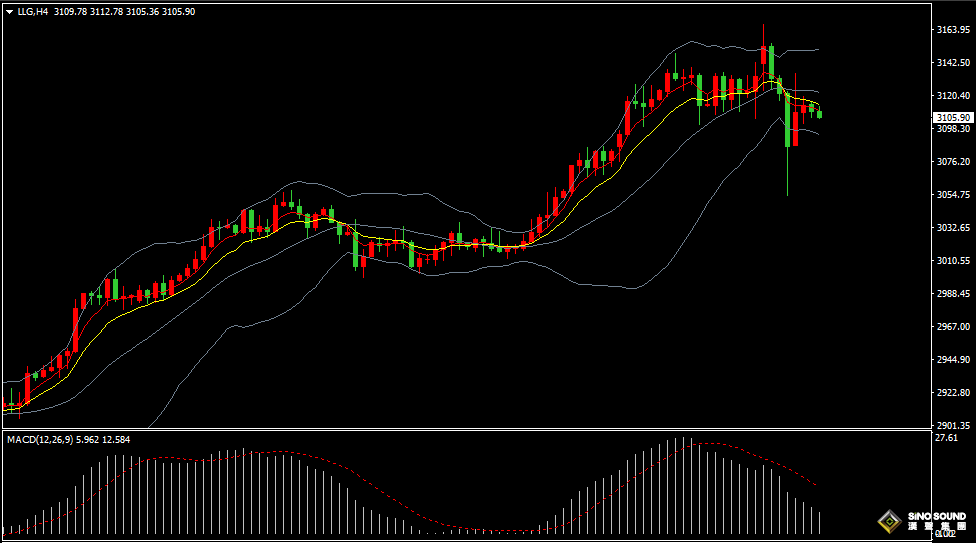Click the 3054.75 price axis label
The width and height of the screenshot is (976, 543).
pos(953,195)
